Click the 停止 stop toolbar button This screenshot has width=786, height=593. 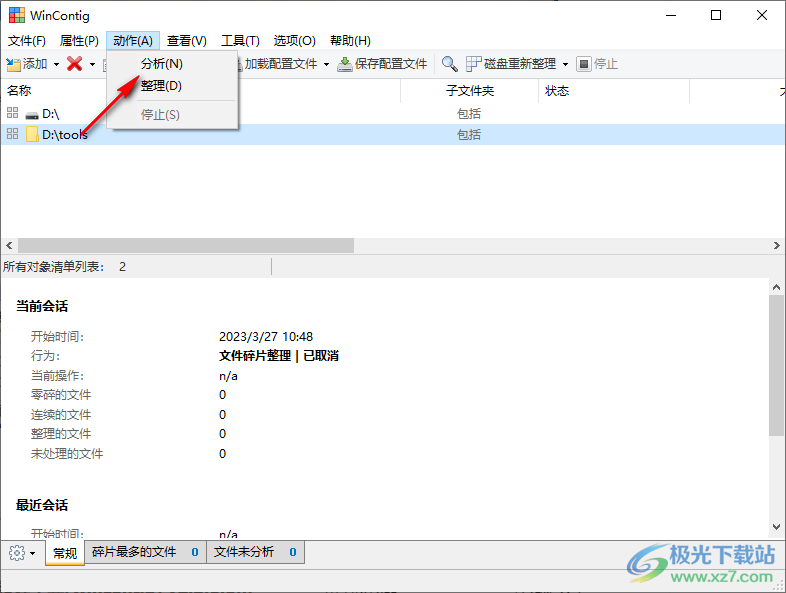597,64
